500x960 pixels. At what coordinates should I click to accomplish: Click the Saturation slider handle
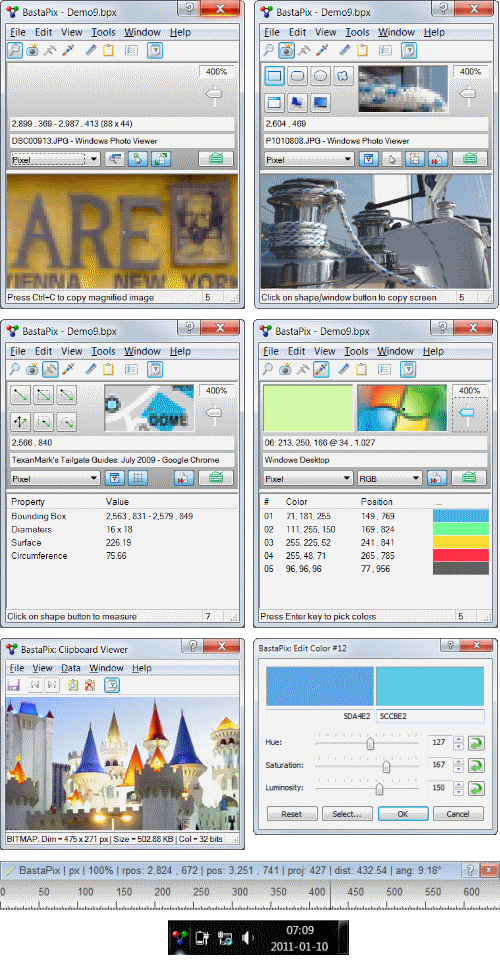click(x=386, y=766)
